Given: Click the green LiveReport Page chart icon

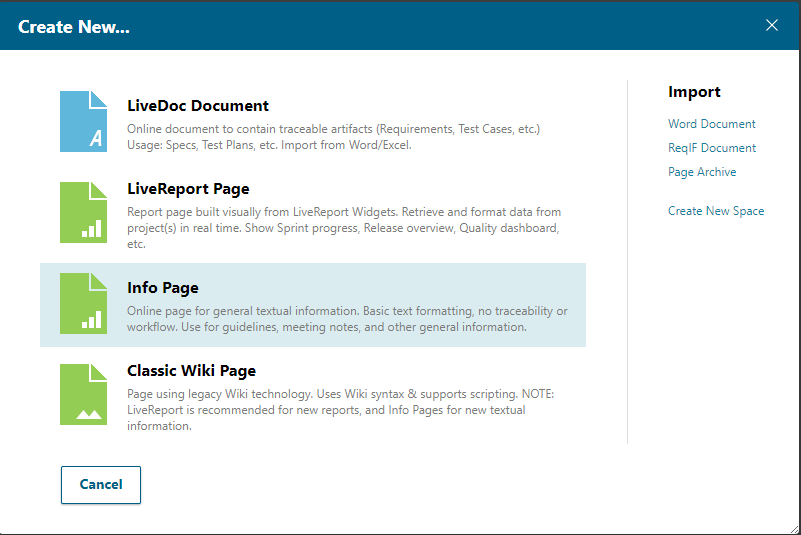Looking at the screenshot, I should tap(83, 212).
